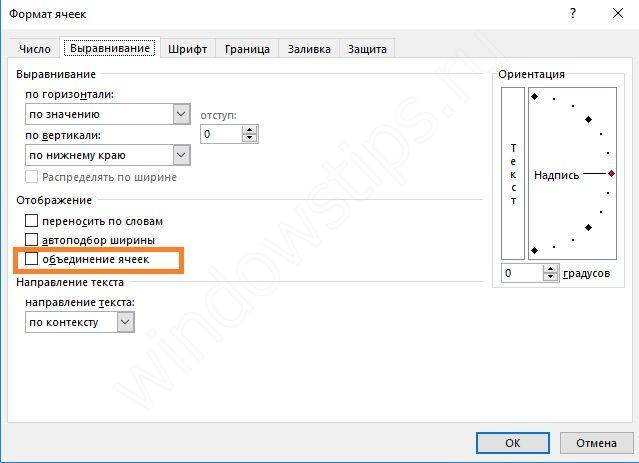The width and height of the screenshot is (639, 463).
Task: Open направление текста dropdown
Action: point(125,322)
